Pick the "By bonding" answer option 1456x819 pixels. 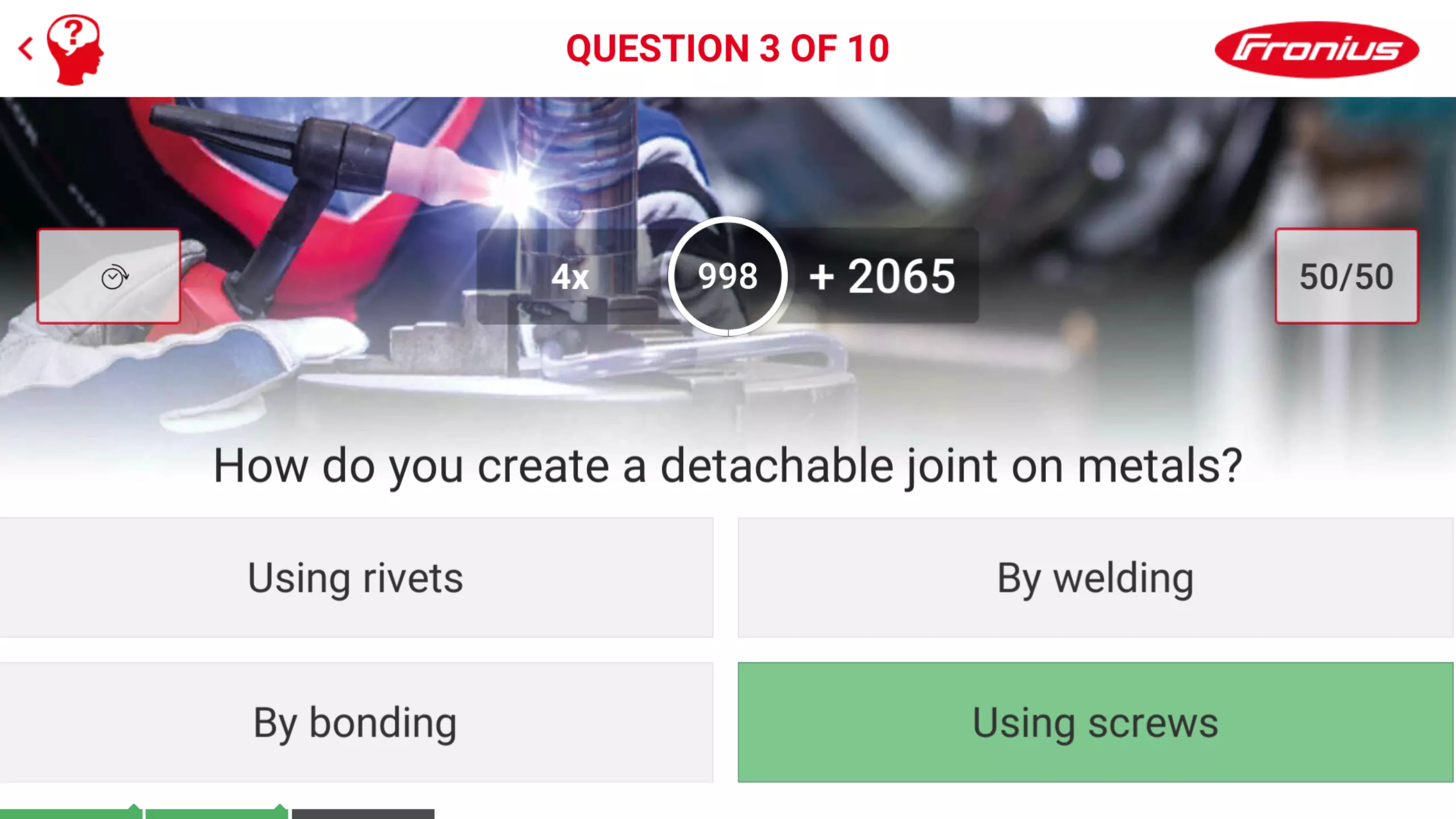click(356, 722)
